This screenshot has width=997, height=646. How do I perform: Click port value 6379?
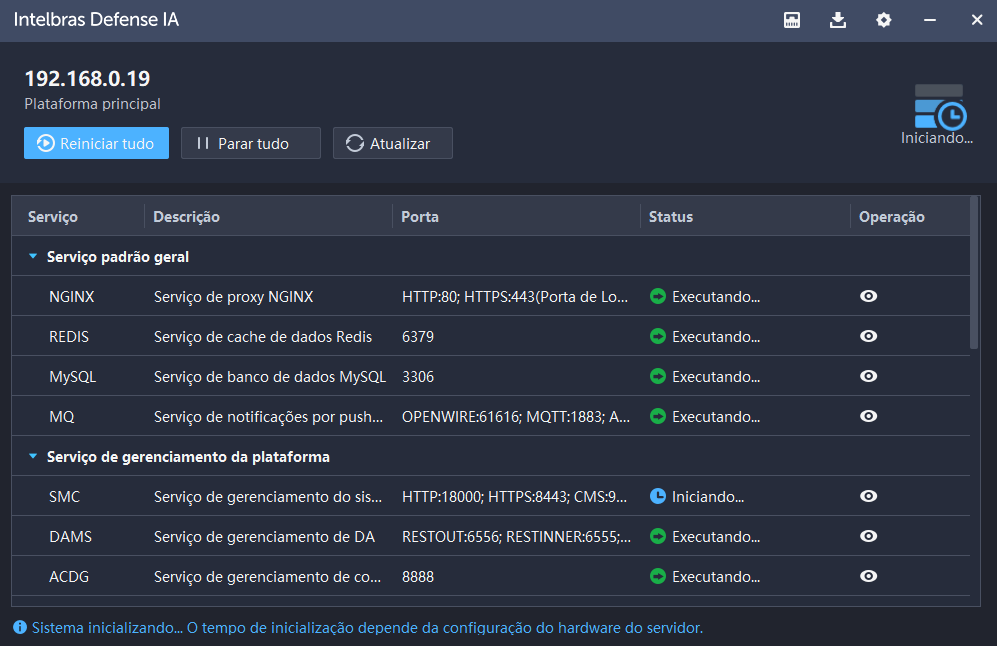[x=418, y=337]
